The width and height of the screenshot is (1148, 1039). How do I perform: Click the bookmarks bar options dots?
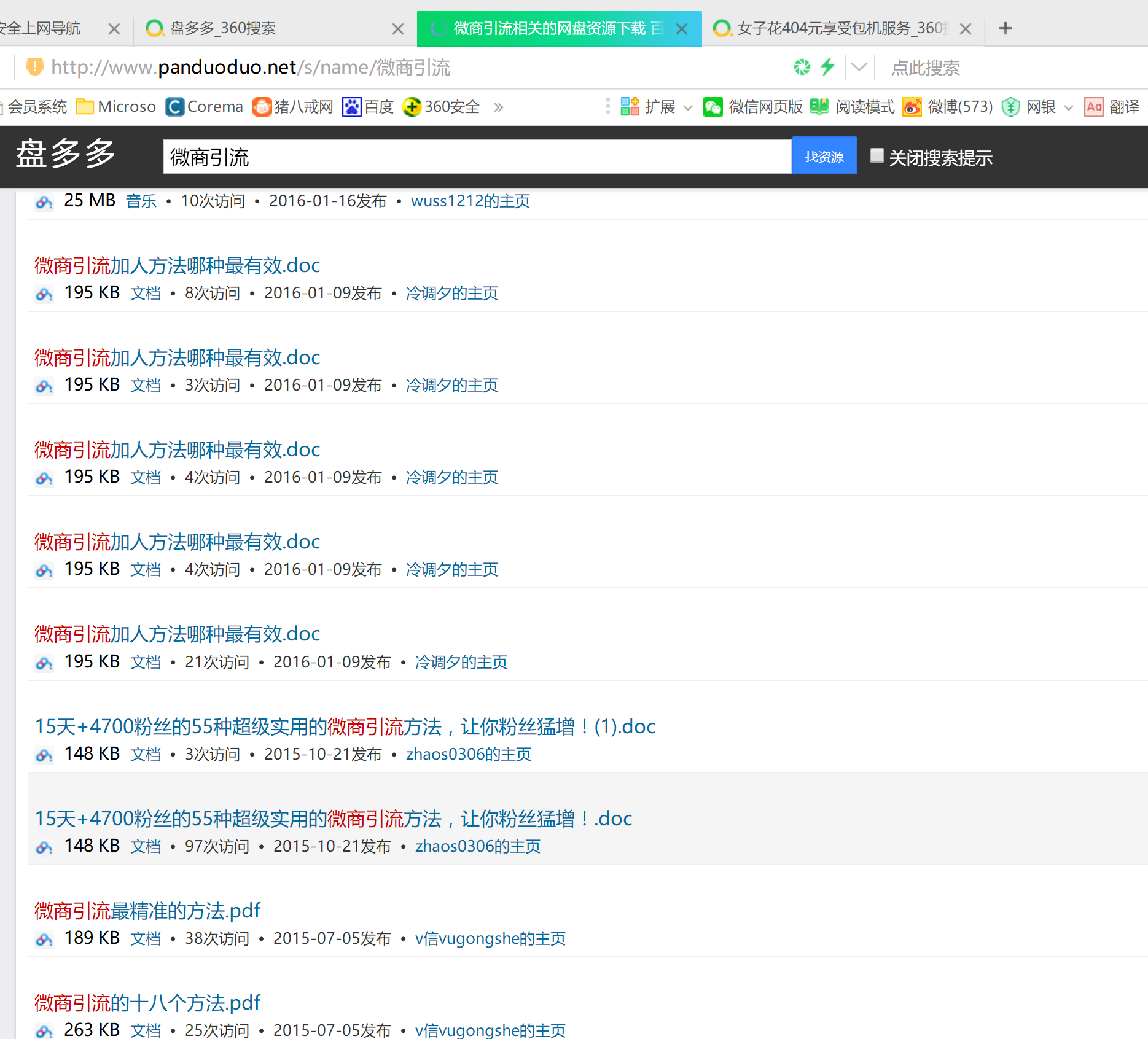[x=608, y=107]
